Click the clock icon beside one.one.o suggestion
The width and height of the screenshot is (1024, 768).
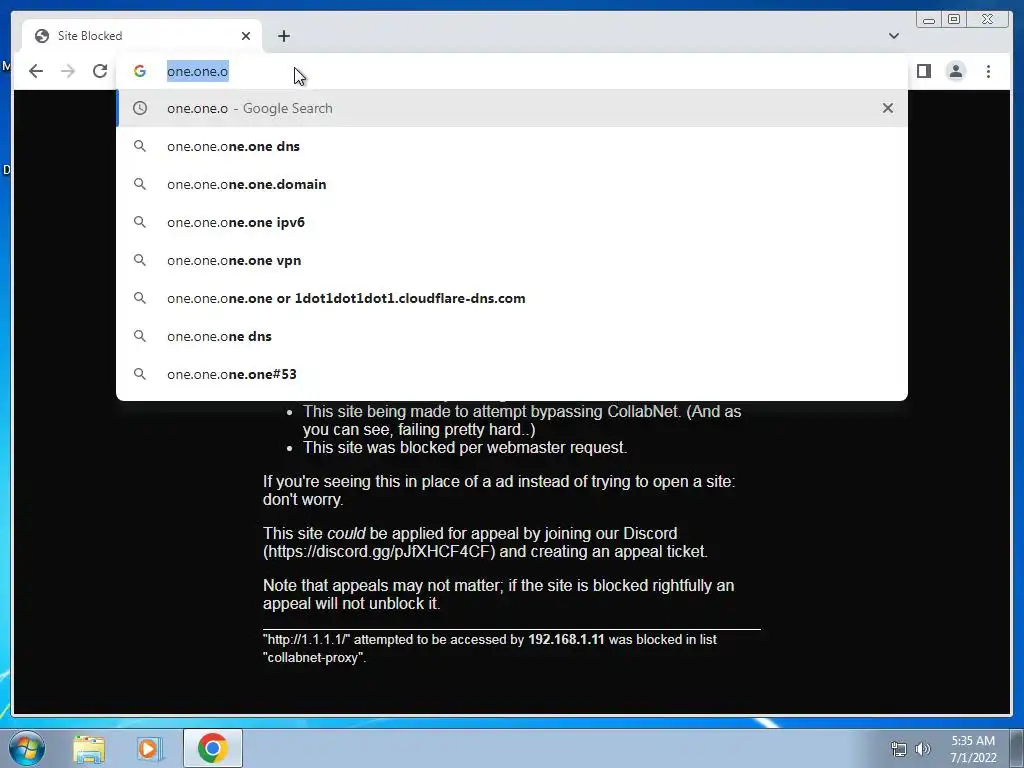coord(140,108)
